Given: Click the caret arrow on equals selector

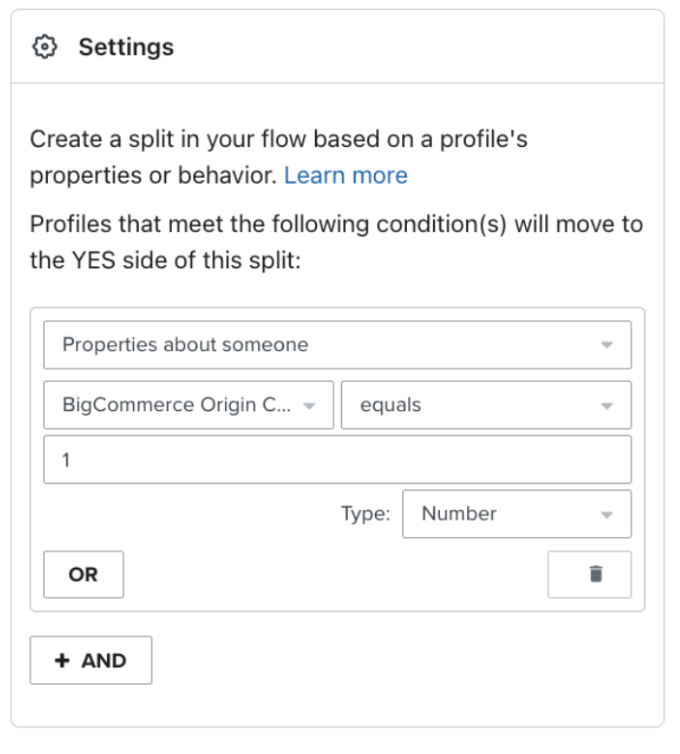Looking at the screenshot, I should (x=606, y=405).
